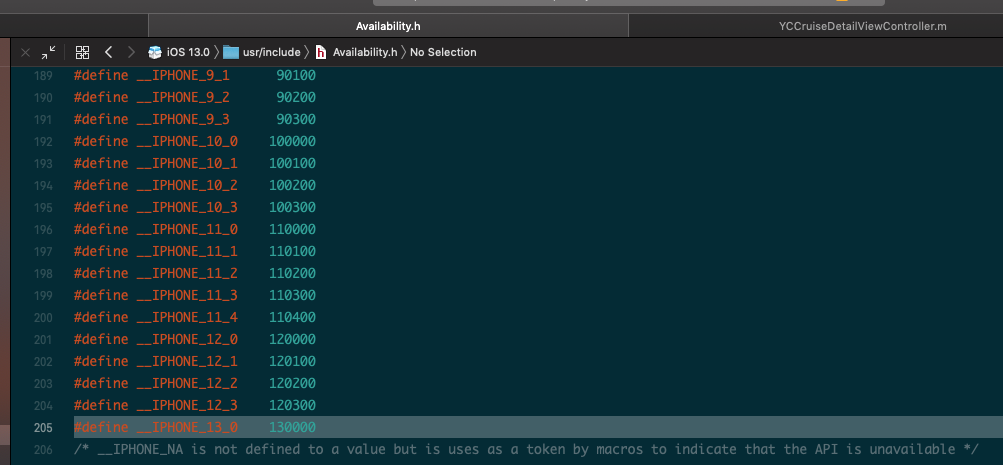Go forward with the right chevron
The image size is (1003, 465).
(x=131, y=52)
